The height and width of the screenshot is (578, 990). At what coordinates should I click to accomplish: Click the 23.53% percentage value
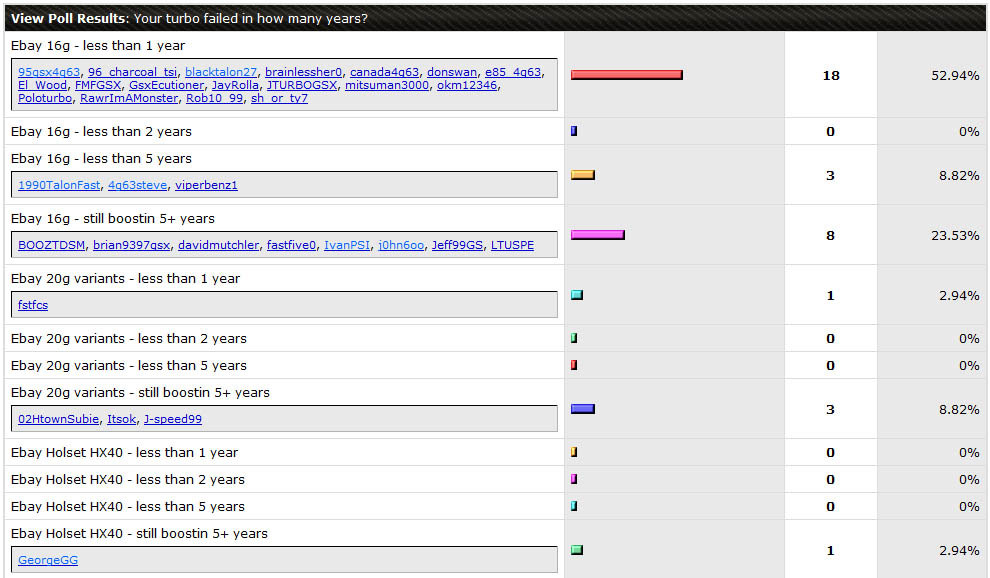[955, 236]
